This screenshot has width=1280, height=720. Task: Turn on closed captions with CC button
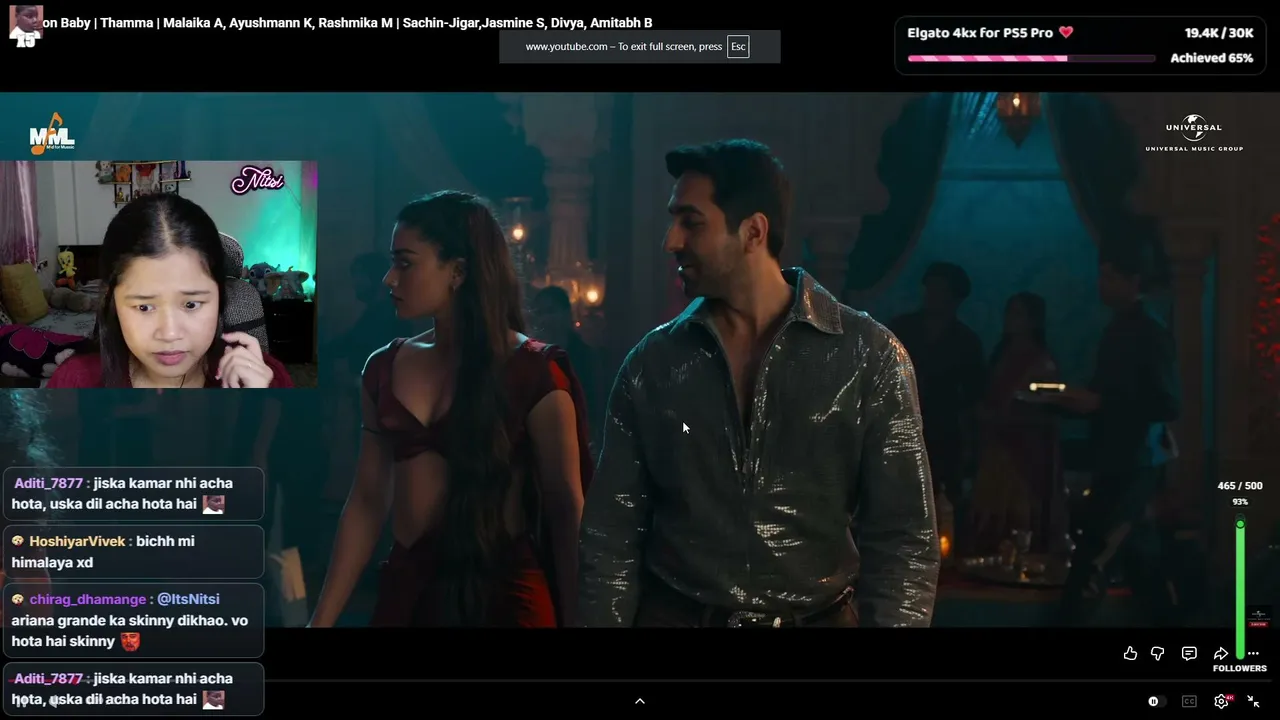[1189, 701]
